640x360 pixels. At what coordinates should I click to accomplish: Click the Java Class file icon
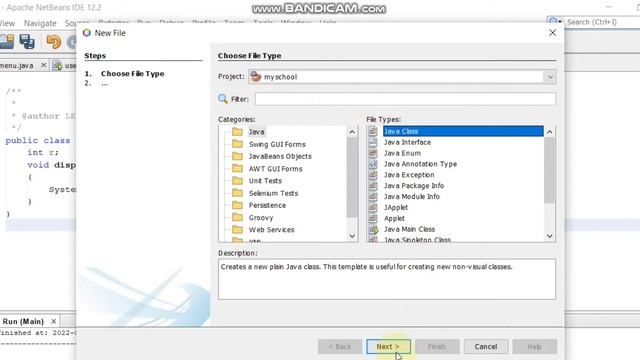tap(373, 131)
